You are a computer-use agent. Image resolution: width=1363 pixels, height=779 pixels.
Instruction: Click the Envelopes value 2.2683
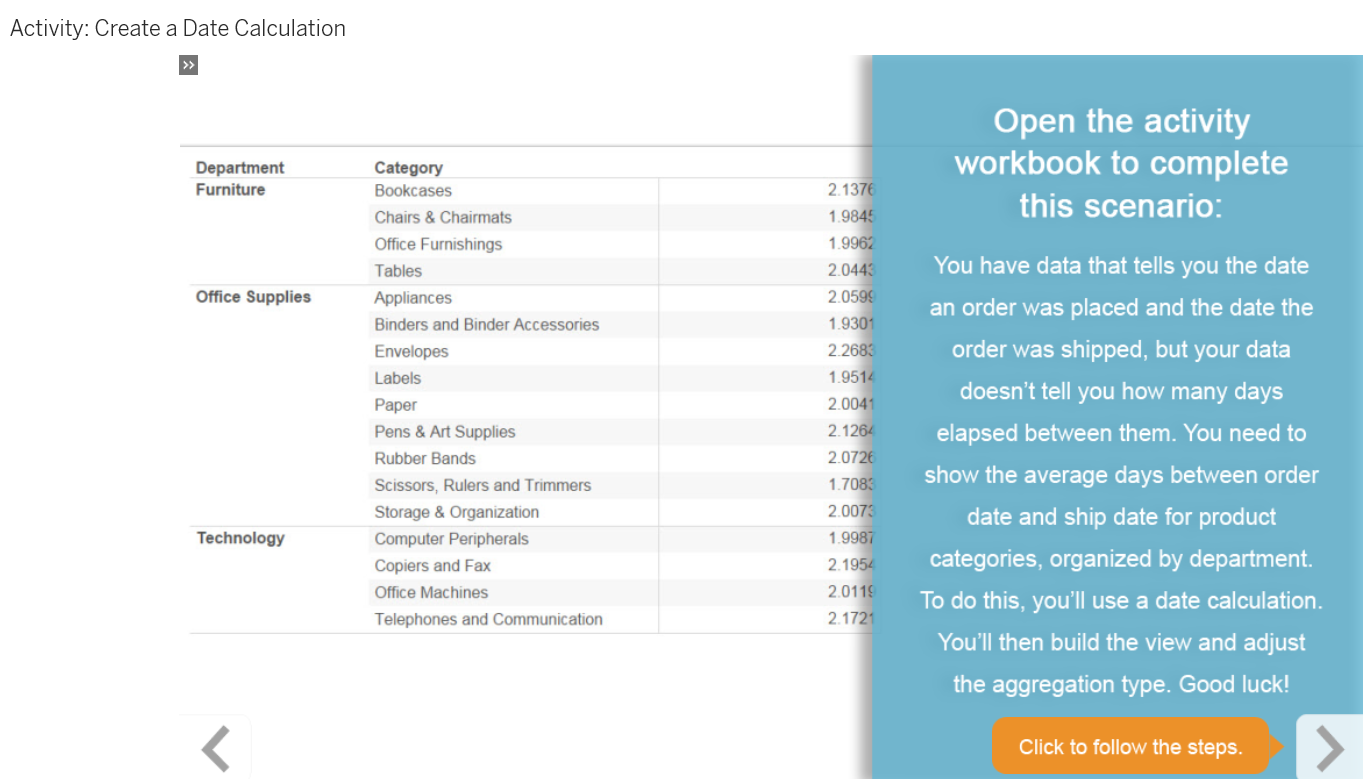850,351
